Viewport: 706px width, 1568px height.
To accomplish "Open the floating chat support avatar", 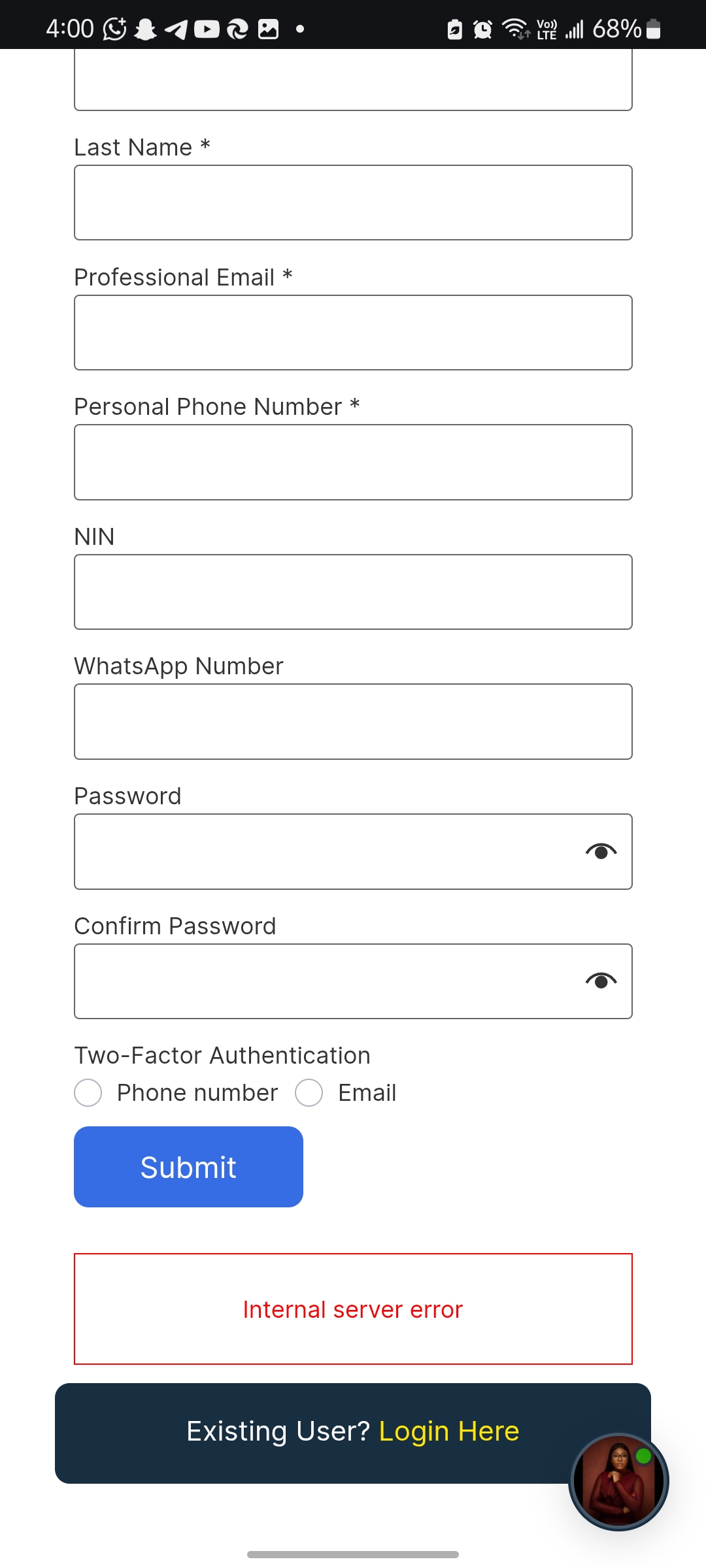I will [618, 1481].
